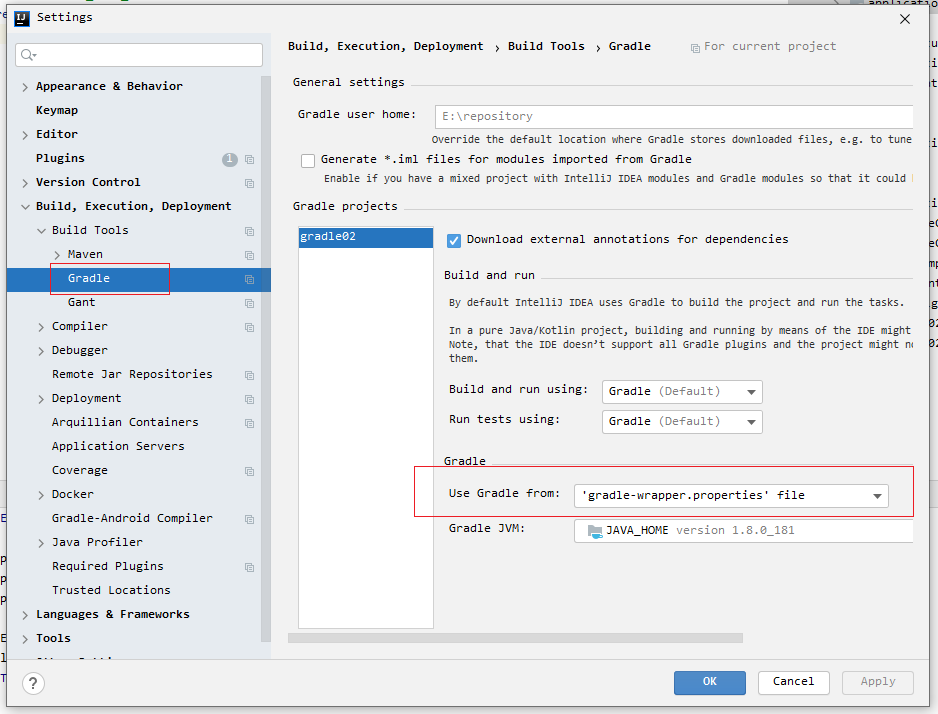
Task: Uncheck Download external annotations for dependencies
Action: (454, 240)
